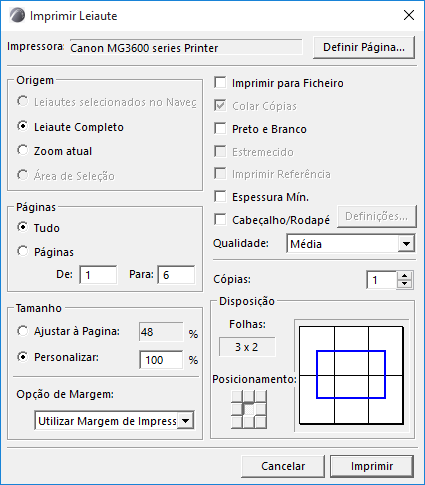Open the Qualidade dropdown set to Média
The image size is (425, 485).
pyautogui.click(x=350, y=244)
